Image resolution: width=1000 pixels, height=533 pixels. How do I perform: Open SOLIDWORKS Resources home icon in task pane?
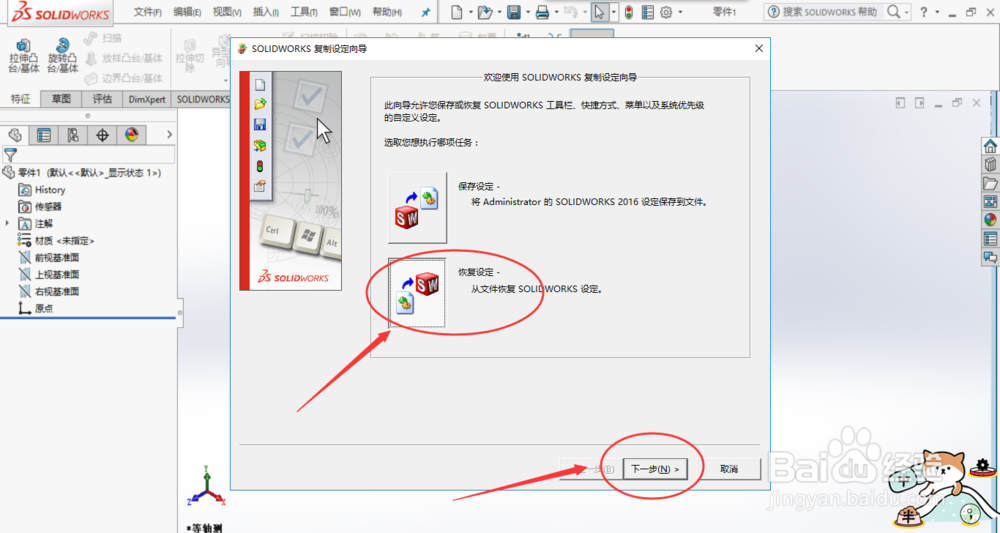click(990, 146)
